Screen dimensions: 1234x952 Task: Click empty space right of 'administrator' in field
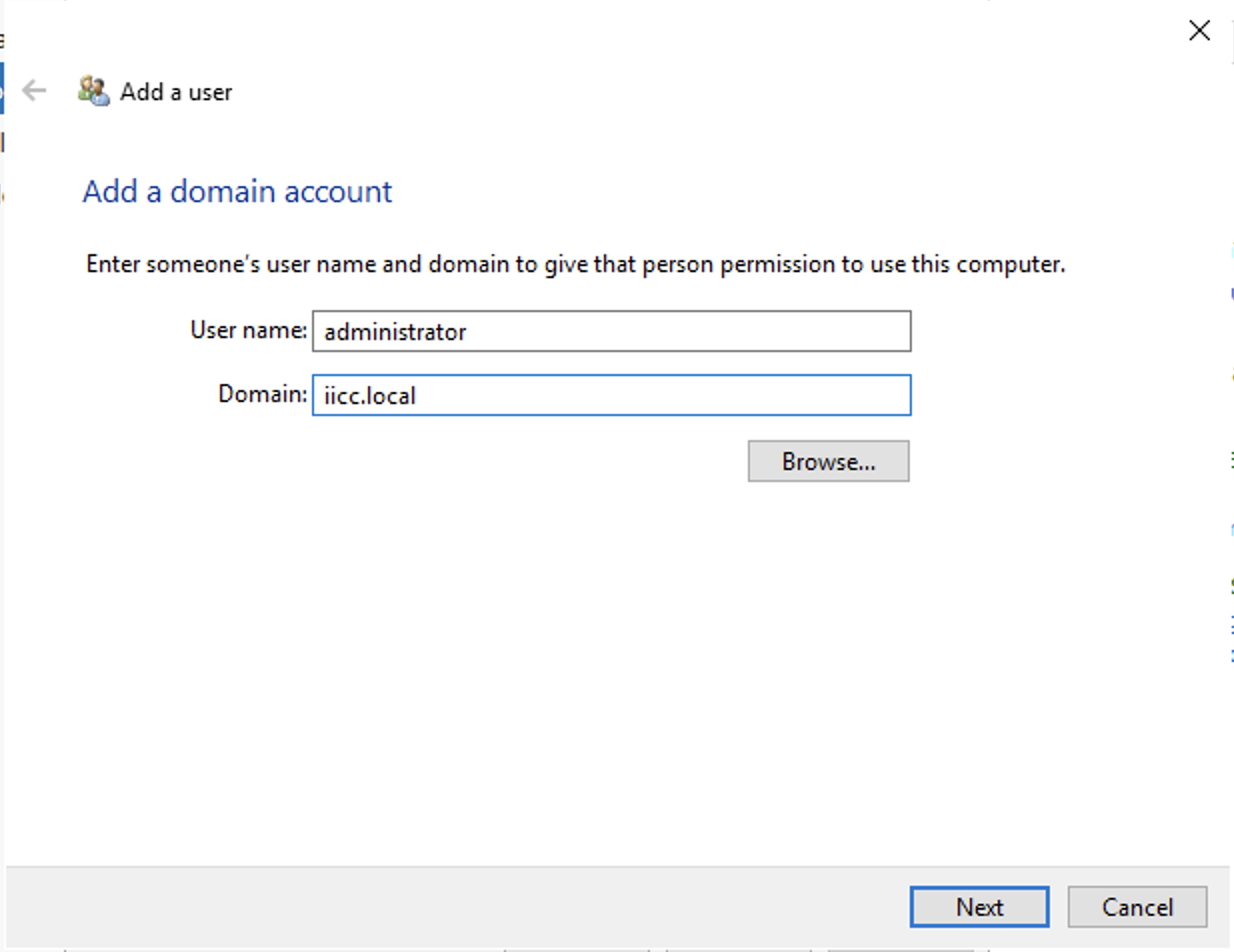(700, 331)
